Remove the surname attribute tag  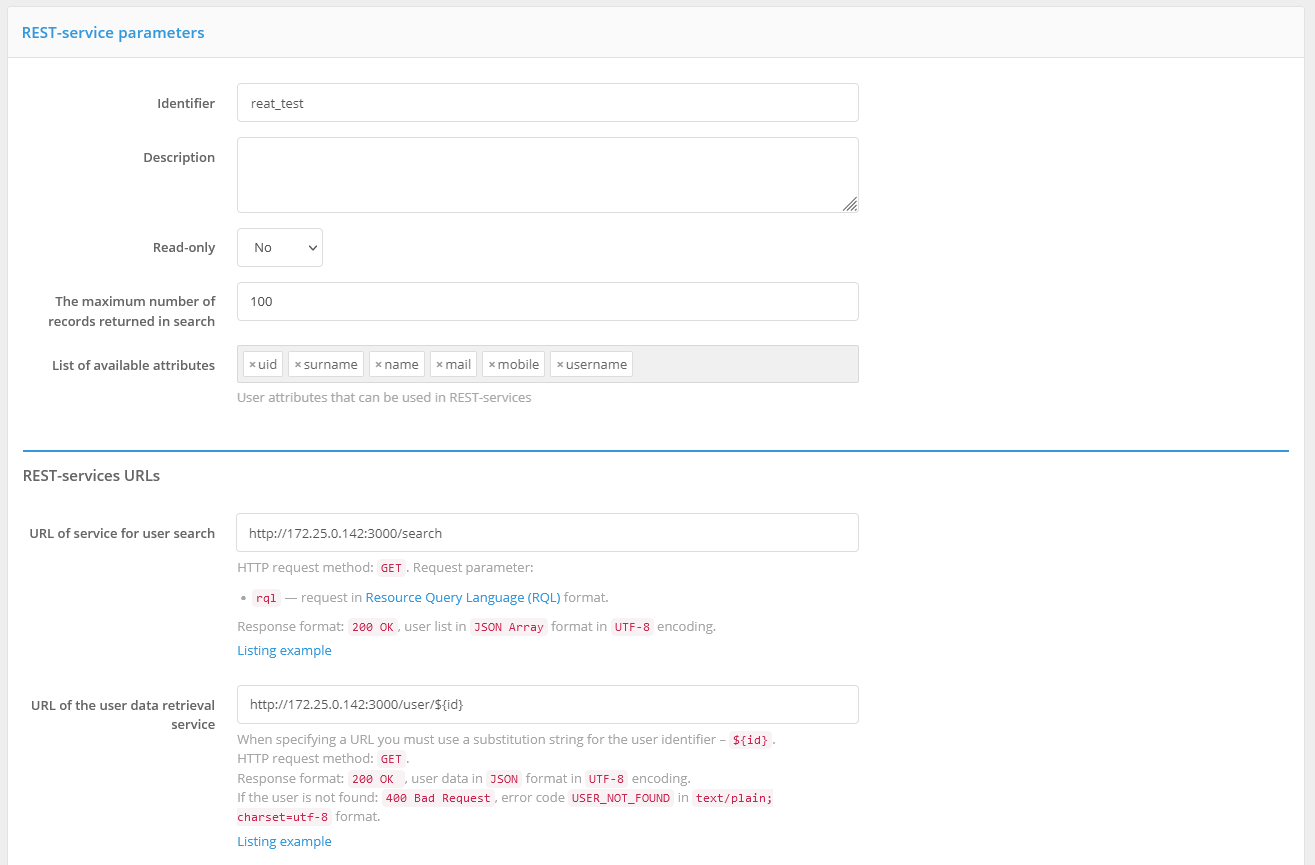point(297,365)
